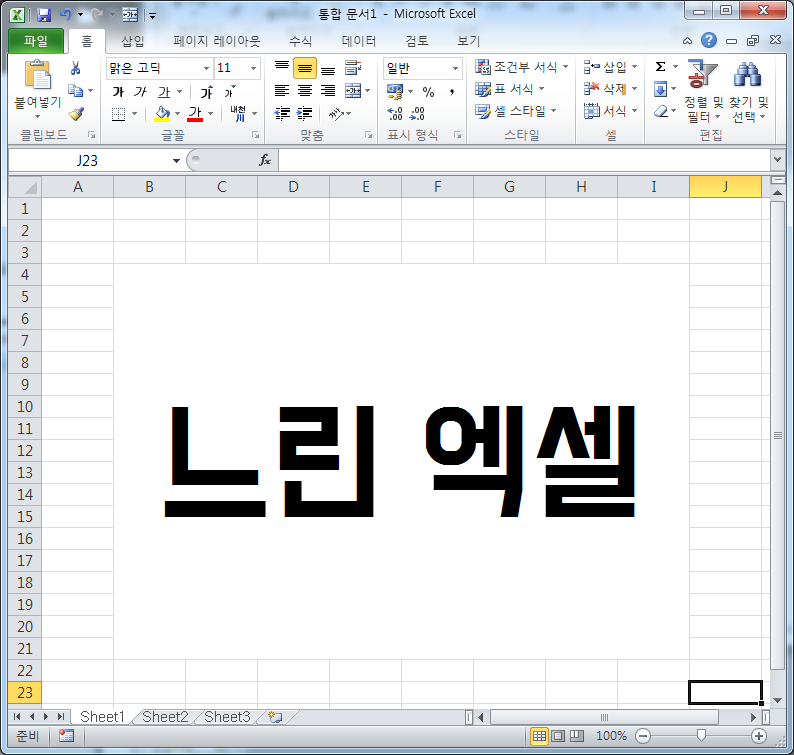The width and height of the screenshot is (794, 755).
Task: Click the Wrap Text icon
Action: (x=353, y=68)
